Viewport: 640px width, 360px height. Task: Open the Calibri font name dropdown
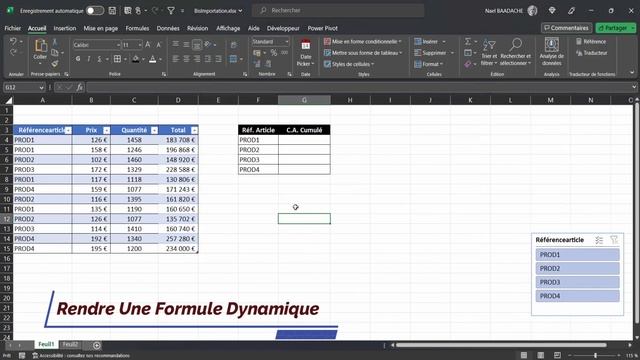click(x=118, y=45)
